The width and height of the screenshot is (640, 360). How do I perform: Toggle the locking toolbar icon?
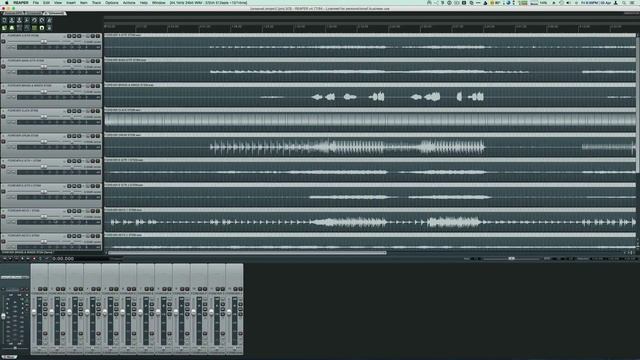(49, 28)
